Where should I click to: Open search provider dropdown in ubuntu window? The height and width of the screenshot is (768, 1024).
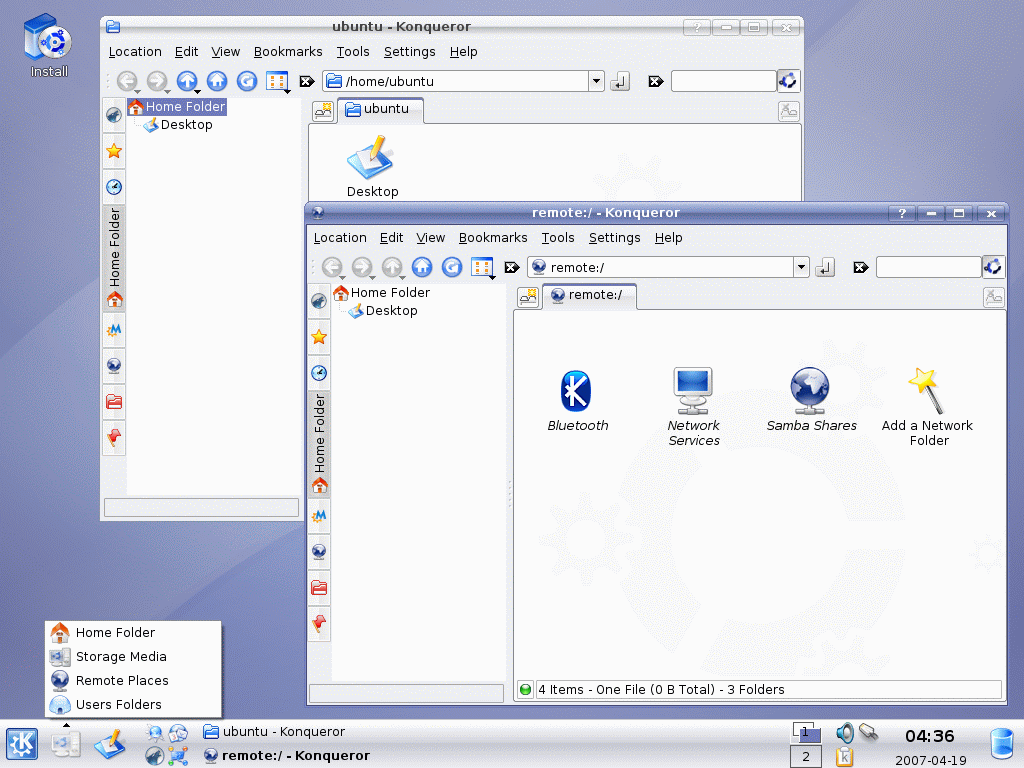coord(788,81)
